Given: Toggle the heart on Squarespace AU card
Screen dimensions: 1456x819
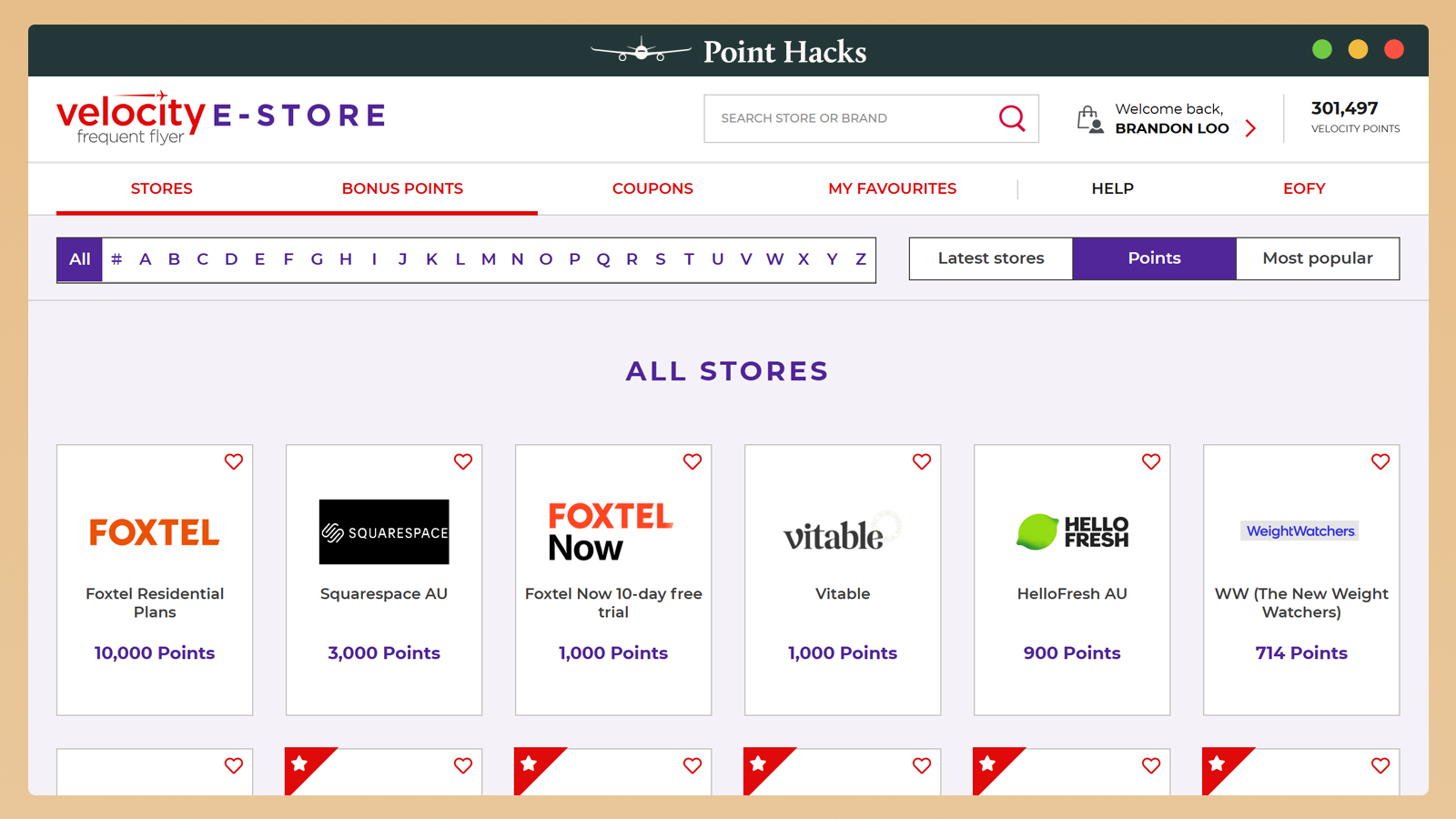Looking at the screenshot, I should click(x=463, y=461).
